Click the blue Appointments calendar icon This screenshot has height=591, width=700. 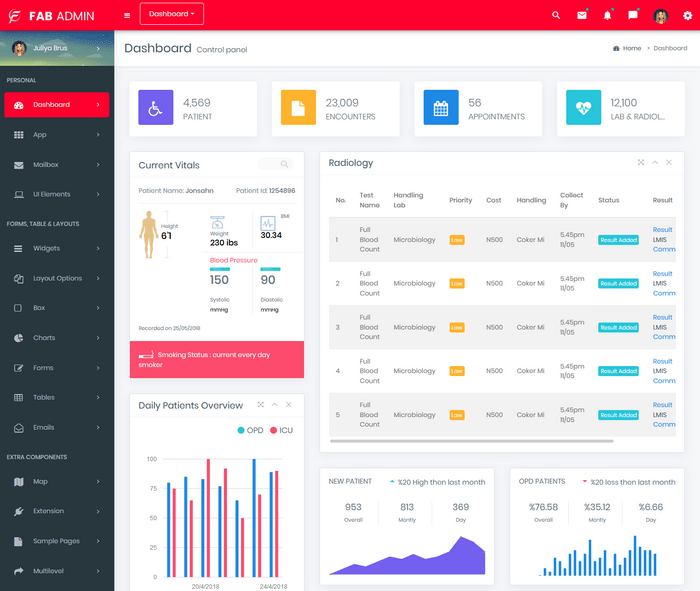[x=441, y=108]
